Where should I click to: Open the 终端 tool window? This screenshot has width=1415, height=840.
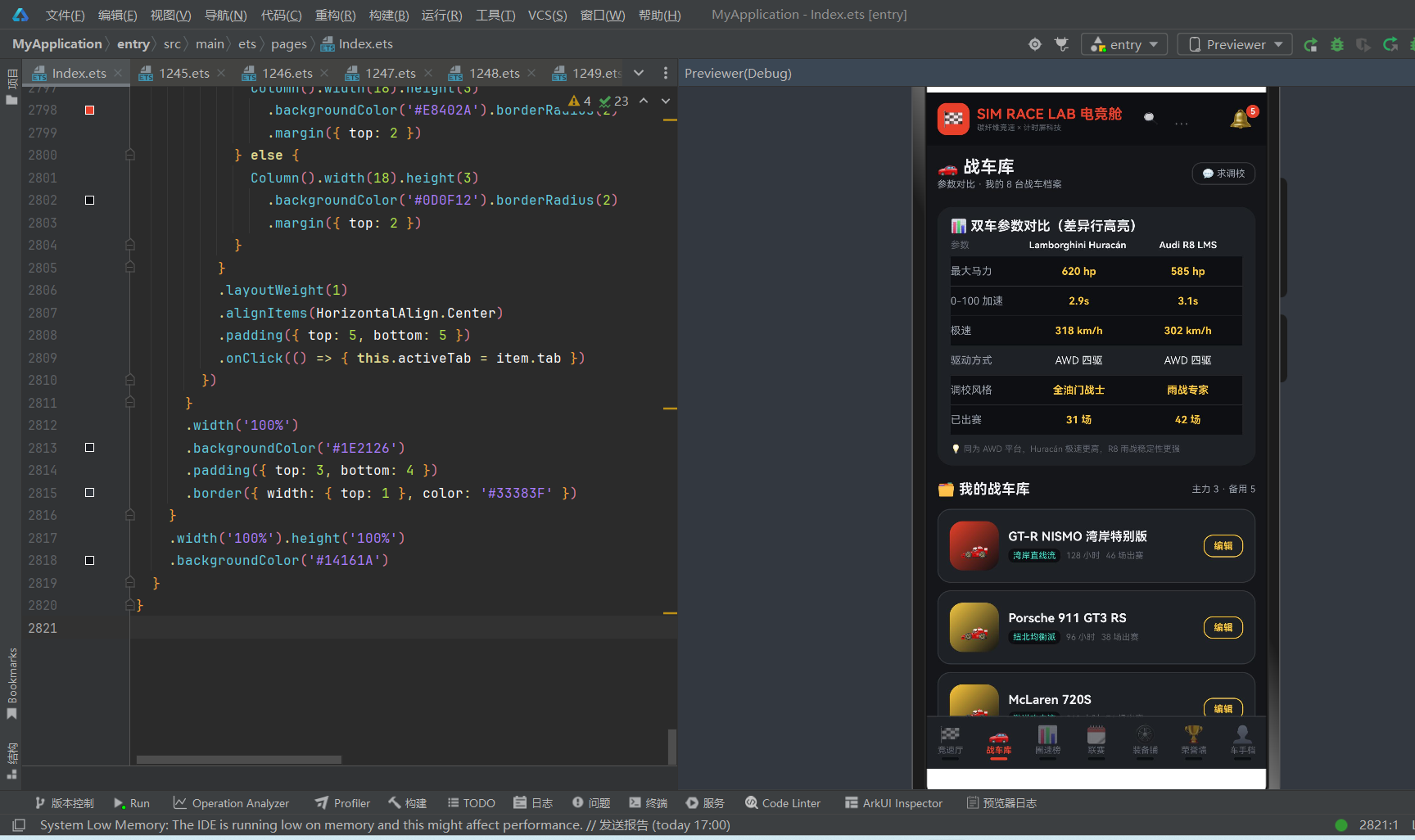pos(648,803)
